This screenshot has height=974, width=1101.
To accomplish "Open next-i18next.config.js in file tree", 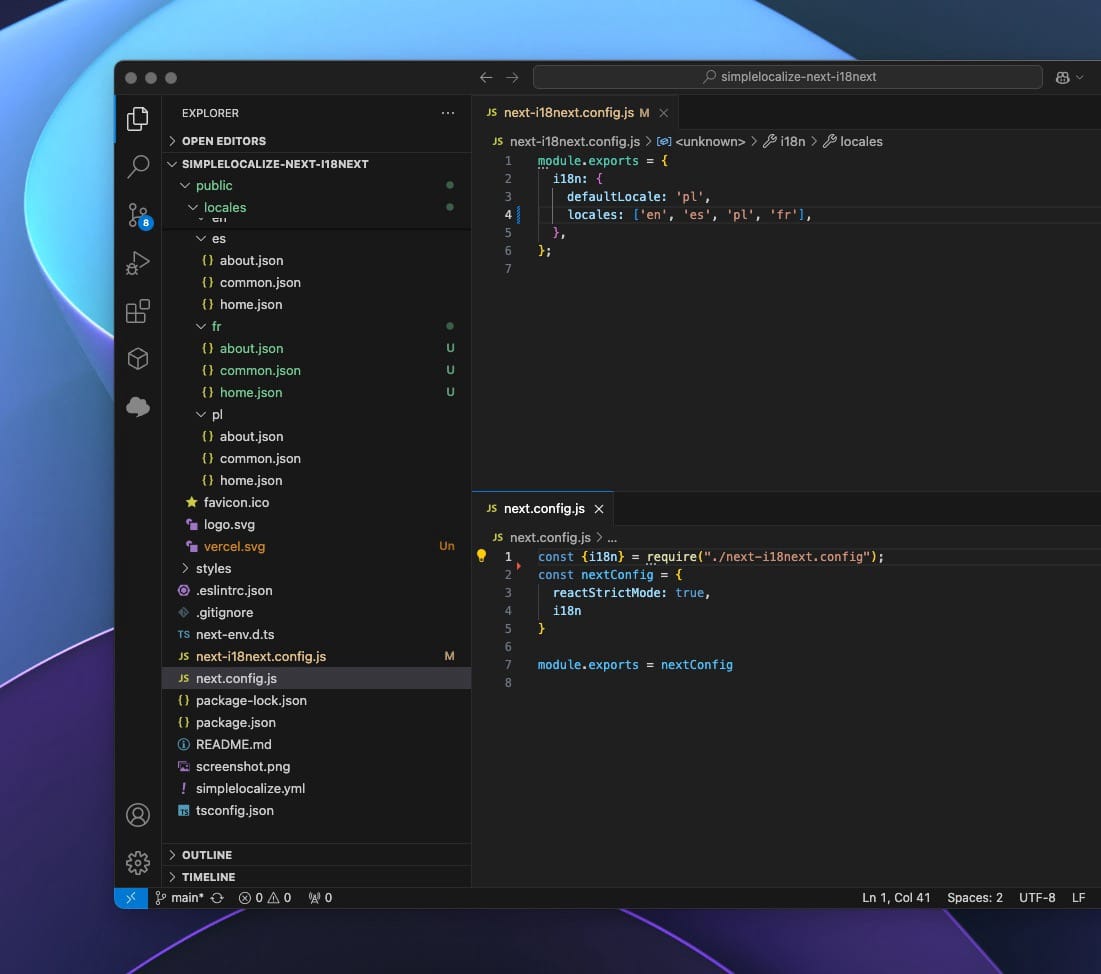I will tap(261, 657).
